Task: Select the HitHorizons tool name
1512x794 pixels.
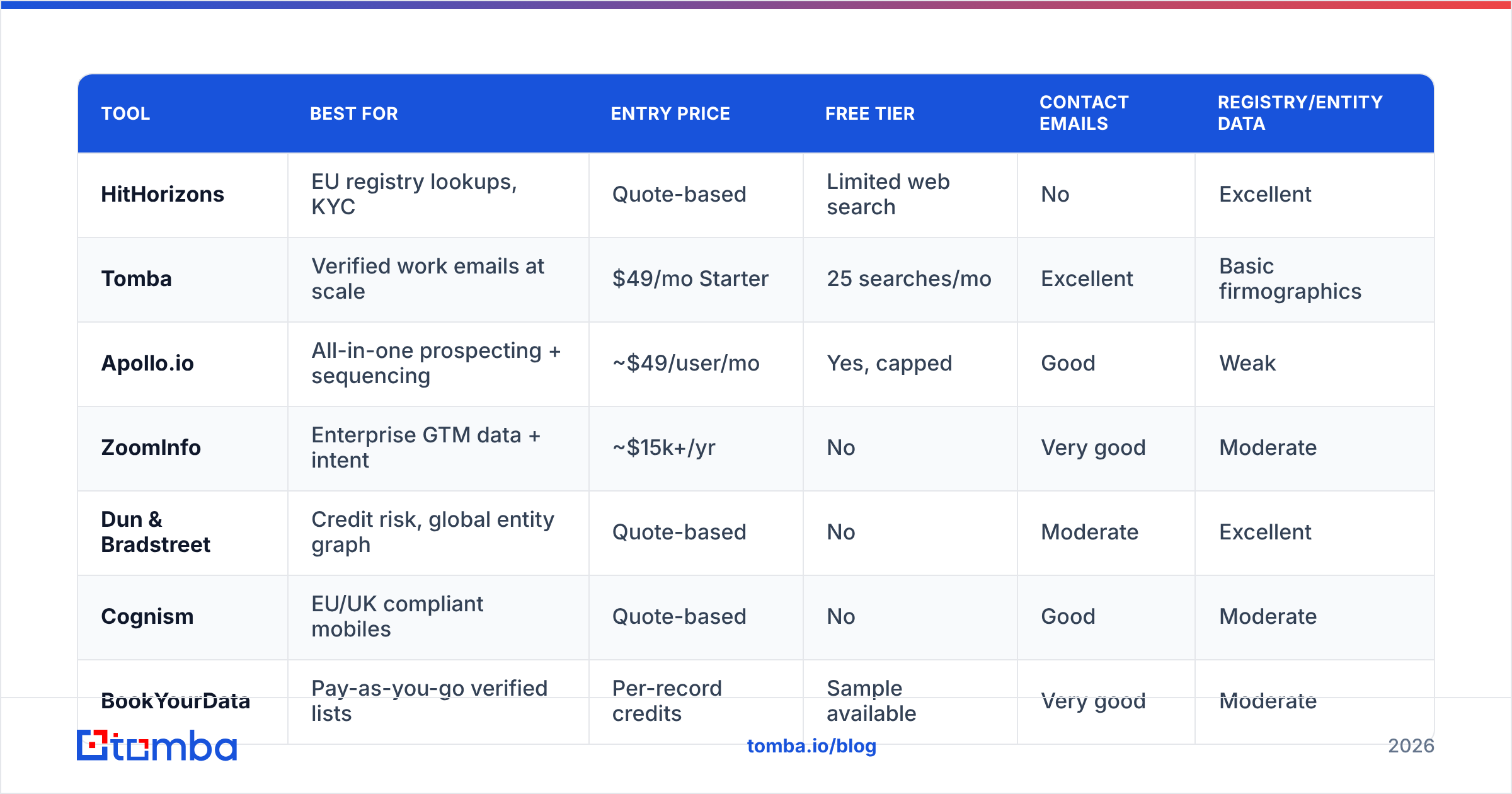Action: 163,194
